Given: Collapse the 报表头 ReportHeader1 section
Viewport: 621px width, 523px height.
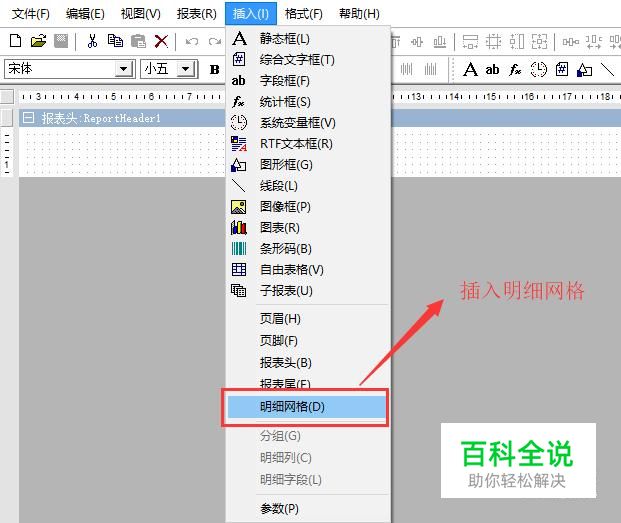Looking at the screenshot, I should click(28, 118).
